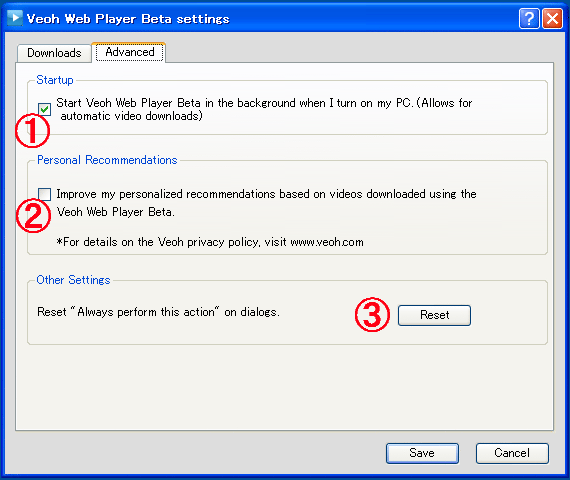Click the Veoh player icon in title bar
Image resolution: width=570 pixels, height=480 pixels.
tap(15, 18)
